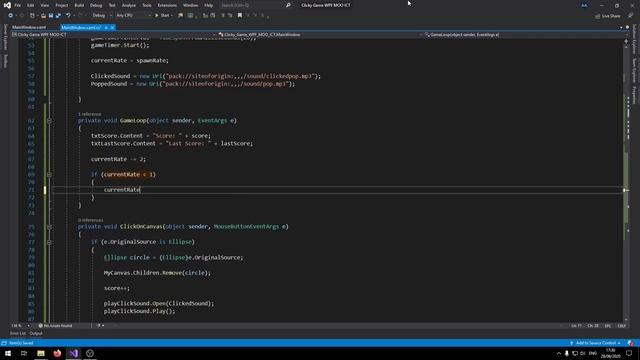Open the Debug configuration dropdown
Screen dimensions: 640x360
point(102,16)
